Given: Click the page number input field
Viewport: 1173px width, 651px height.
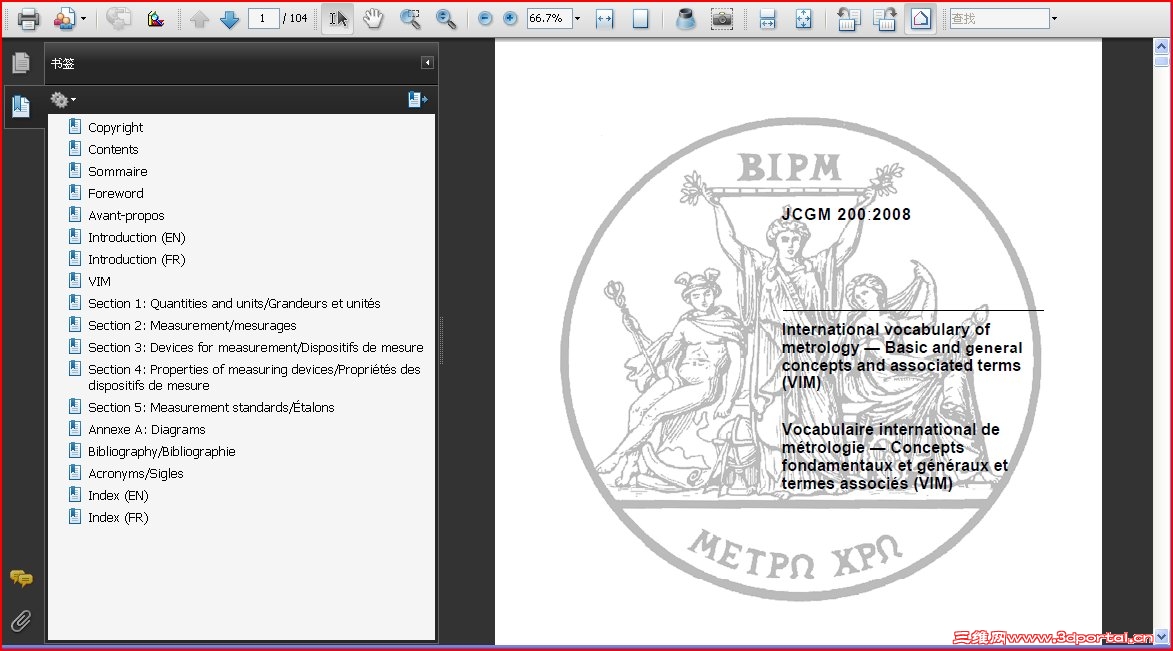Looking at the screenshot, I should coord(263,18).
